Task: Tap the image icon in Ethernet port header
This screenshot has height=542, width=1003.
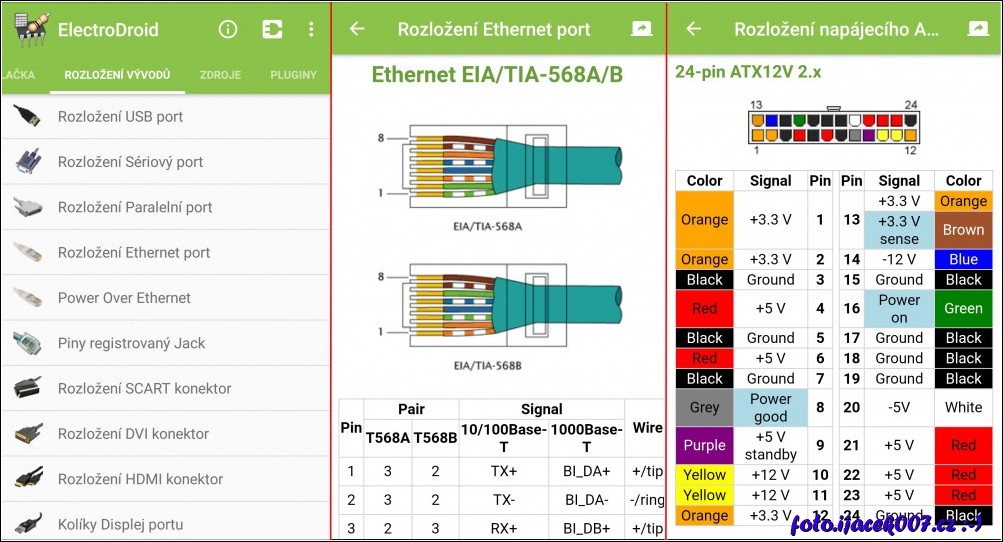Action: (x=641, y=29)
